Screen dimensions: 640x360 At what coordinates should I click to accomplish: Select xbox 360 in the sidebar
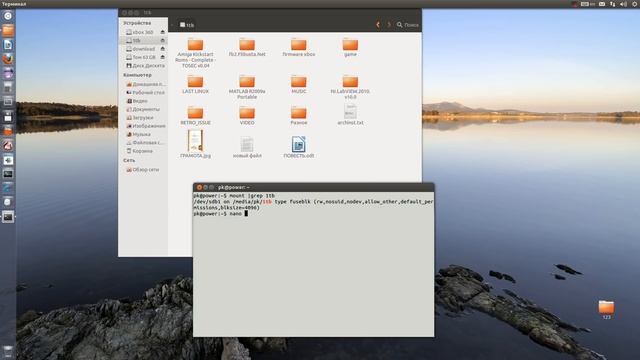click(x=142, y=32)
